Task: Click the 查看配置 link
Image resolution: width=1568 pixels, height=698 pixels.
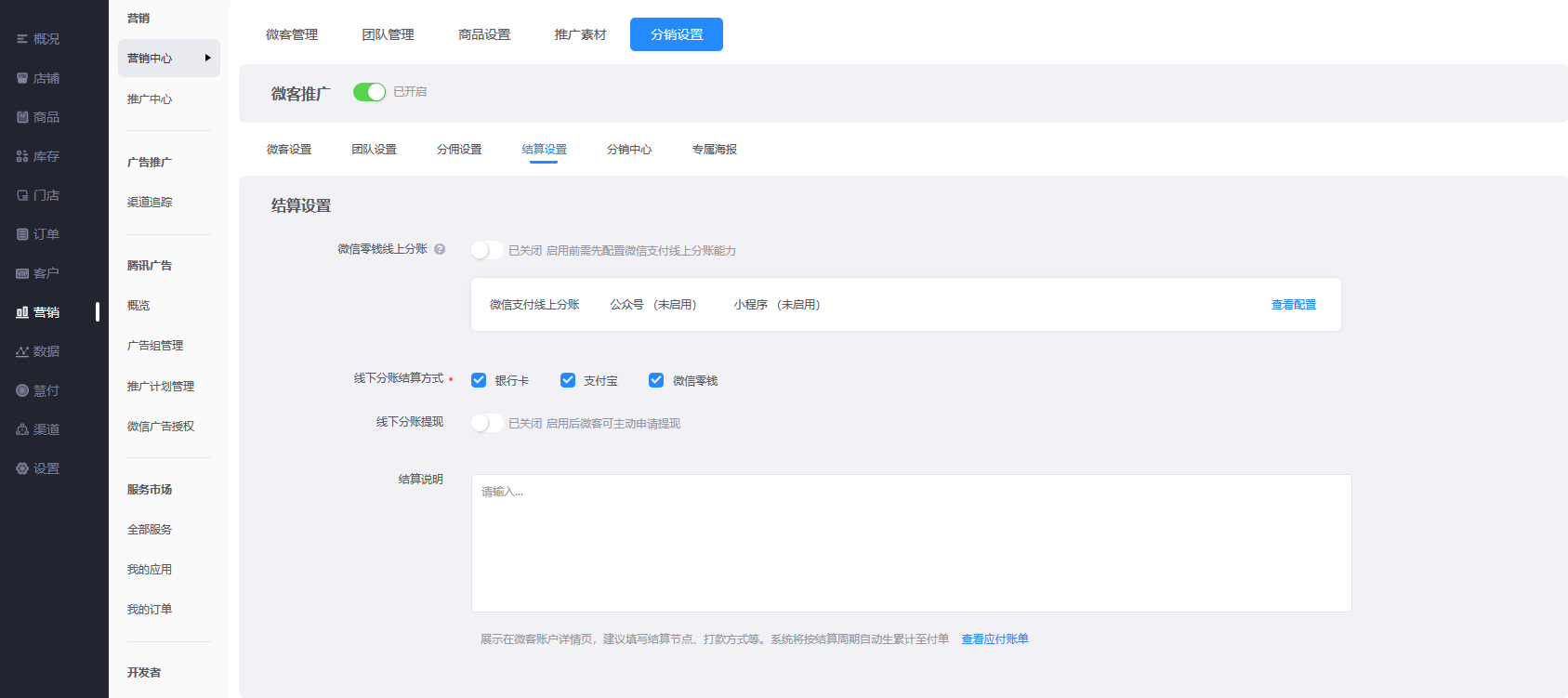Action: [1294, 305]
